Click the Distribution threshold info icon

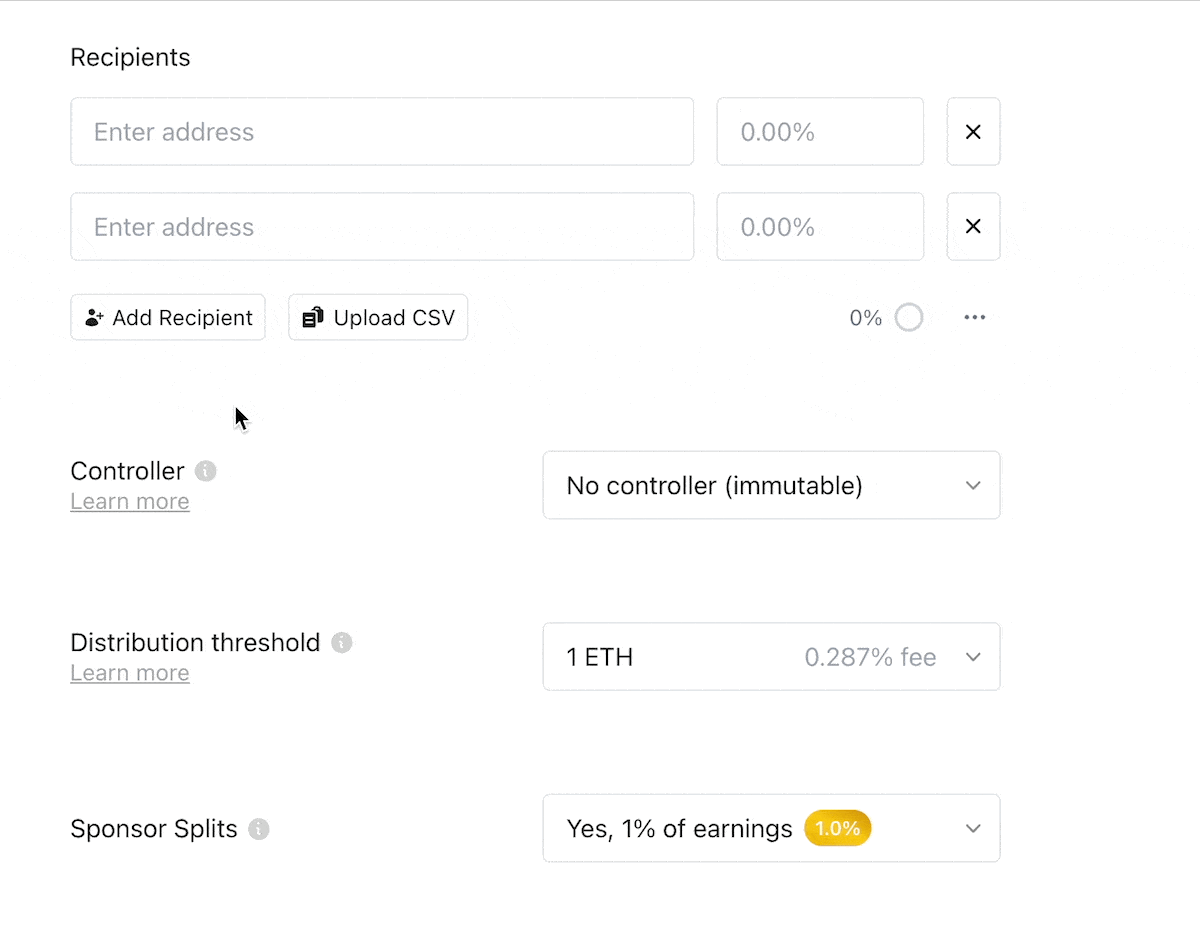(x=342, y=642)
